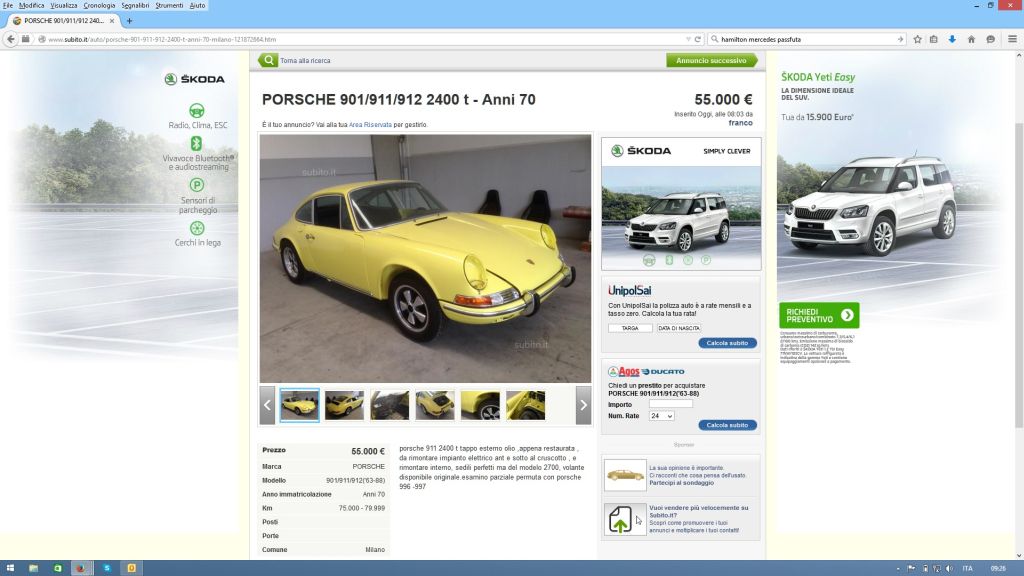
Task: Click the Cerchi in lega wheel icon
Action: [197, 228]
